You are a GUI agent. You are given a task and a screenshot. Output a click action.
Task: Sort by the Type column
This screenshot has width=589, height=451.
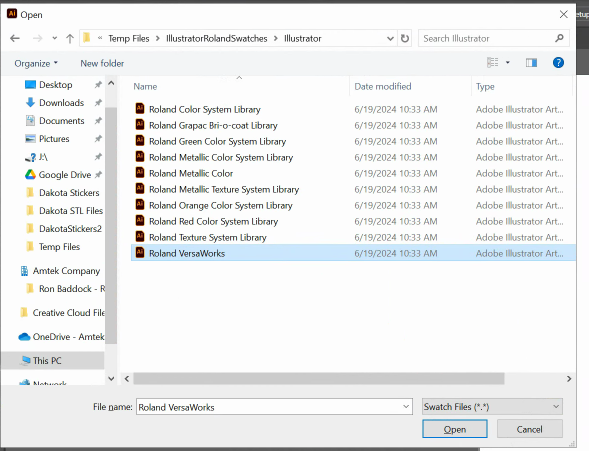[485, 87]
